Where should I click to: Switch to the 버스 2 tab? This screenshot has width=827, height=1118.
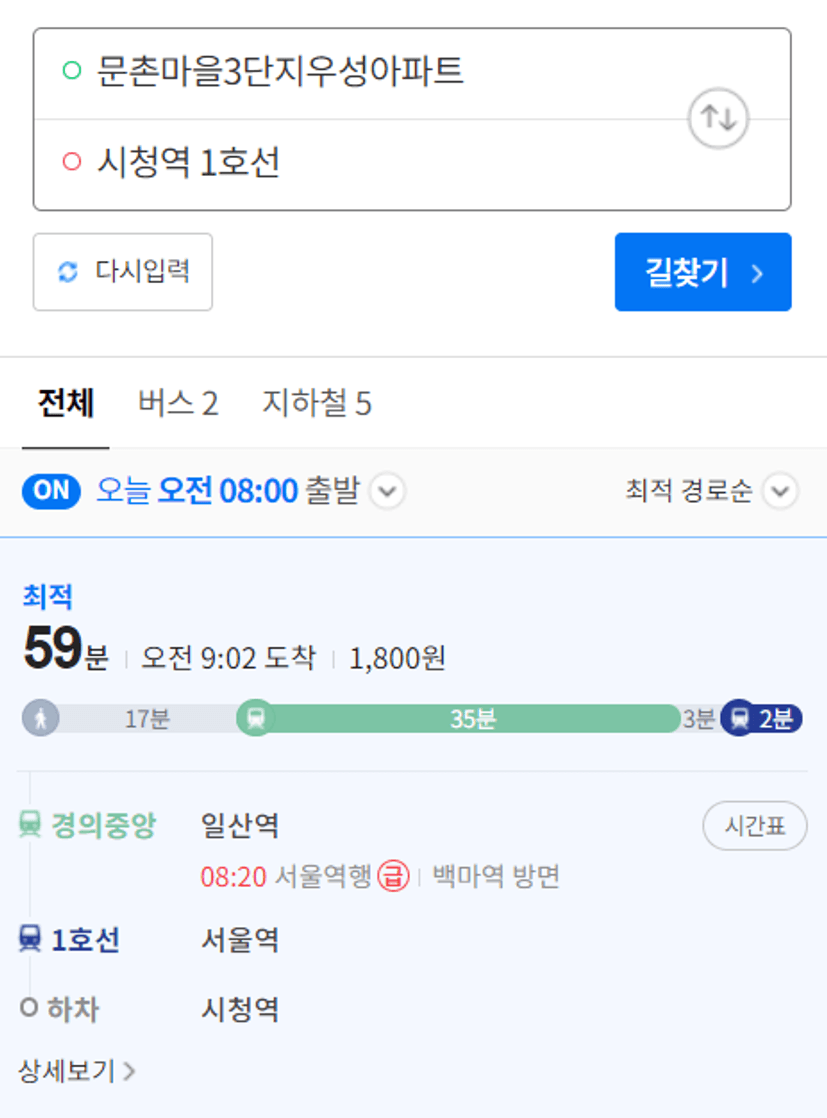[x=178, y=404]
